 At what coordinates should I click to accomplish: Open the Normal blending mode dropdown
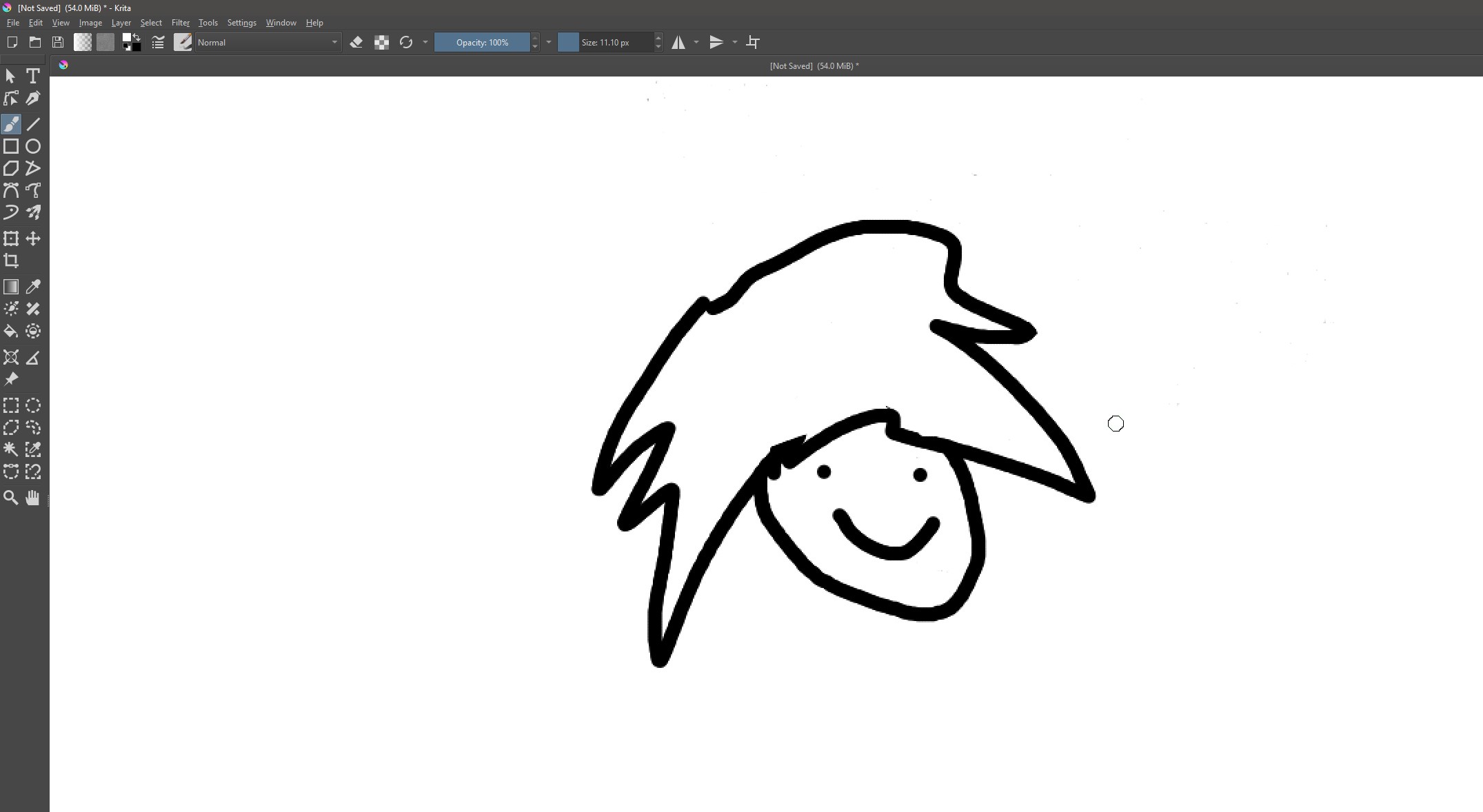click(x=268, y=43)
